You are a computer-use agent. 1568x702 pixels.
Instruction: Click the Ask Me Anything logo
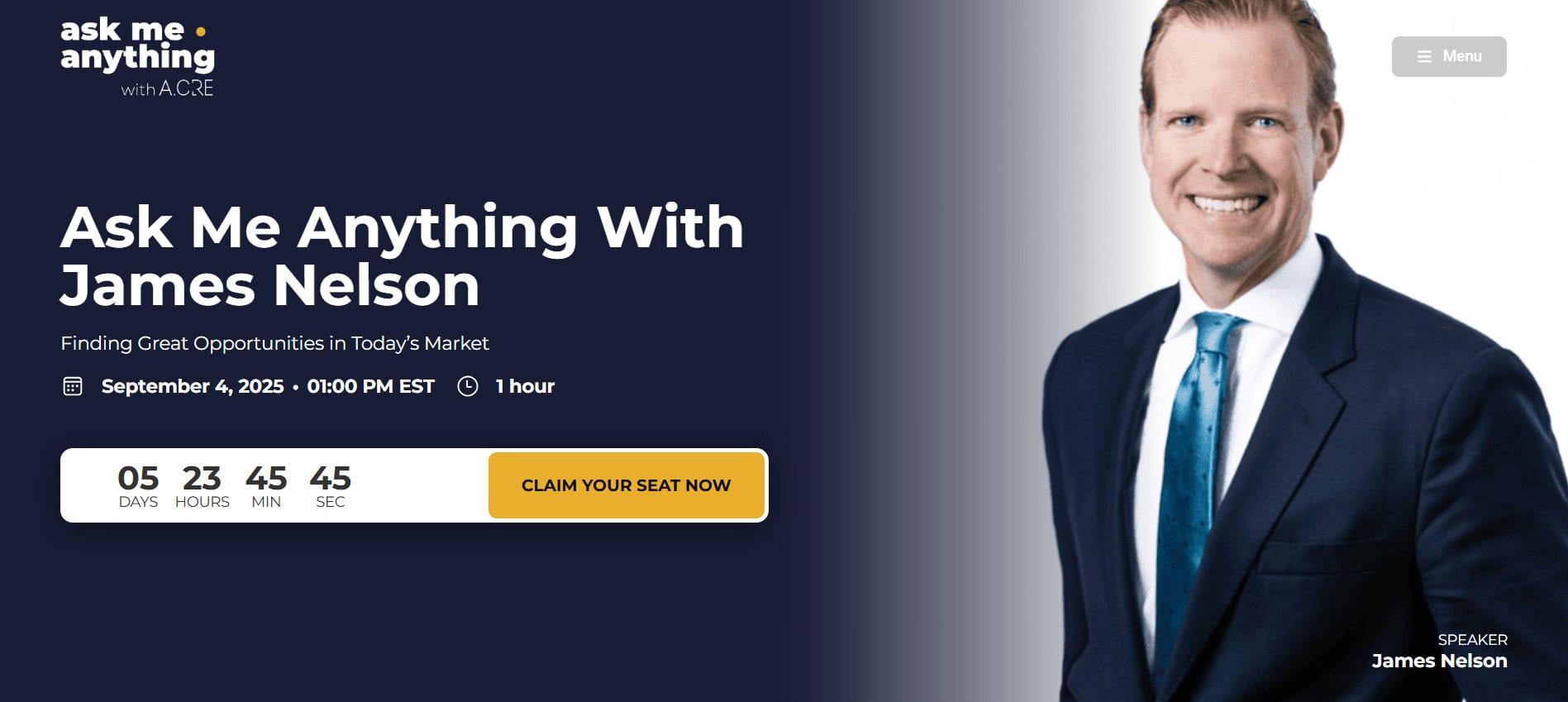point(137,56)
